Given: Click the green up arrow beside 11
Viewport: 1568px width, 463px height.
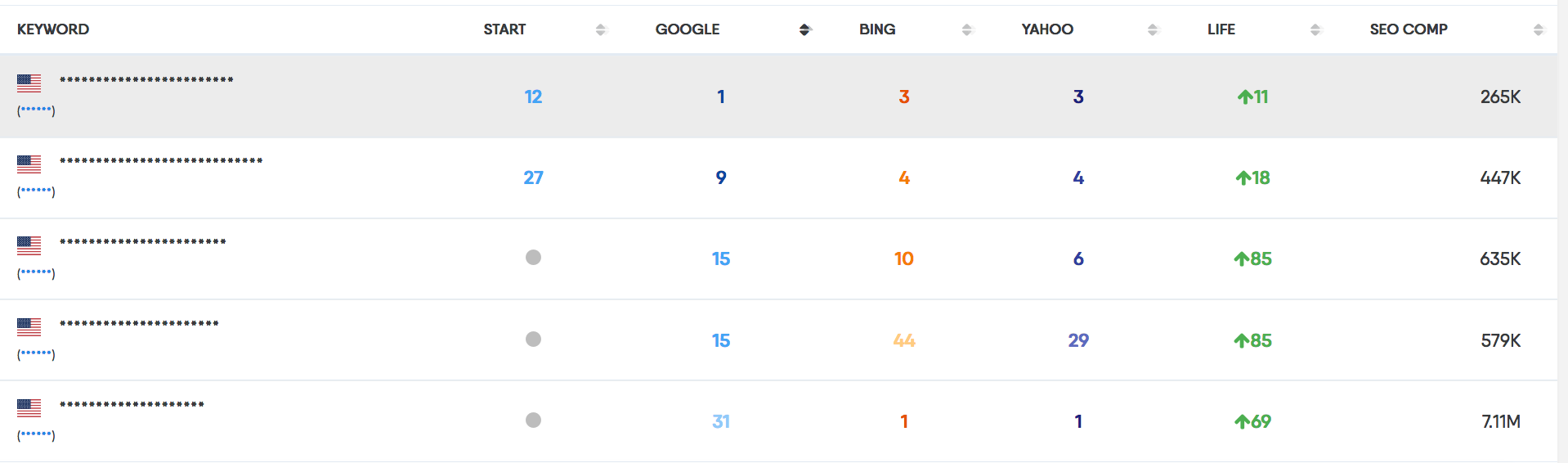Looking at the screenshot, I should pyautogui.click(x=1244, y=97).
